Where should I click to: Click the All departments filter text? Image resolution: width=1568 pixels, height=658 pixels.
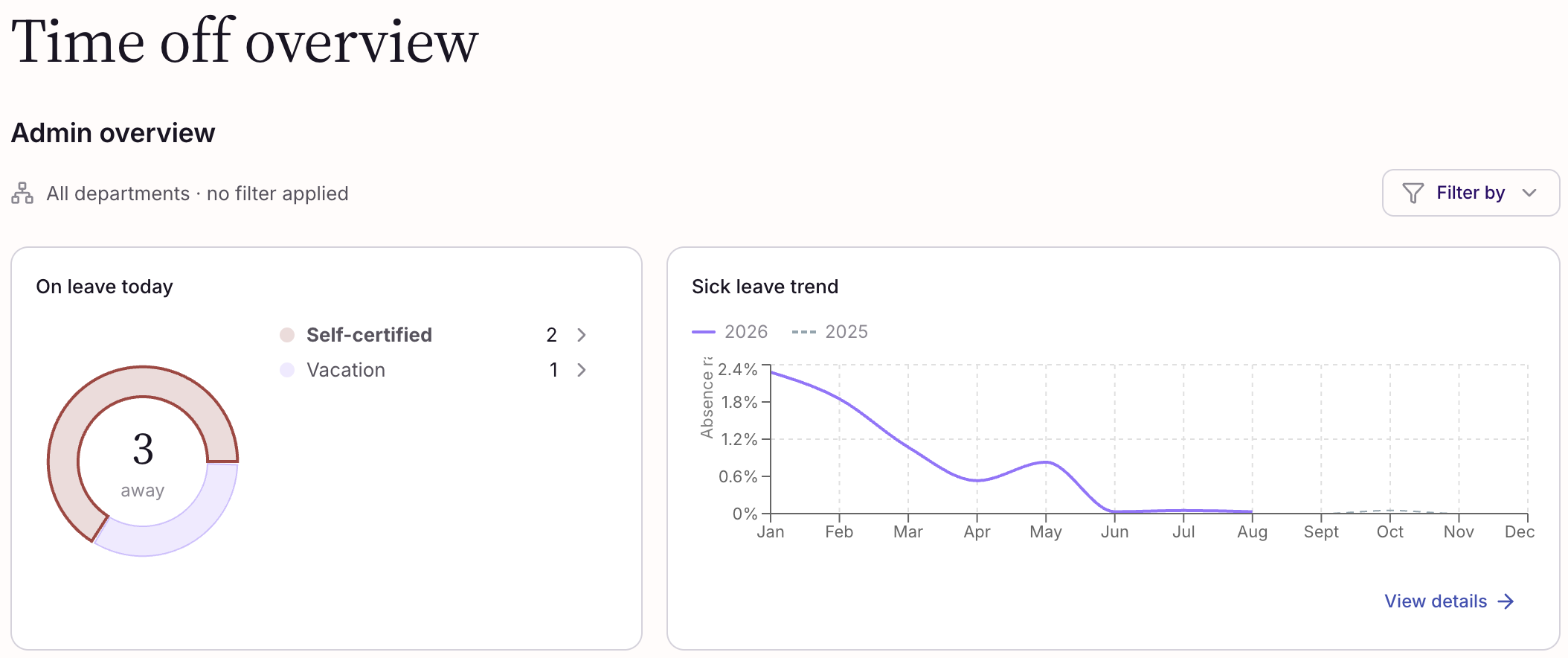(x=197, y=194)
